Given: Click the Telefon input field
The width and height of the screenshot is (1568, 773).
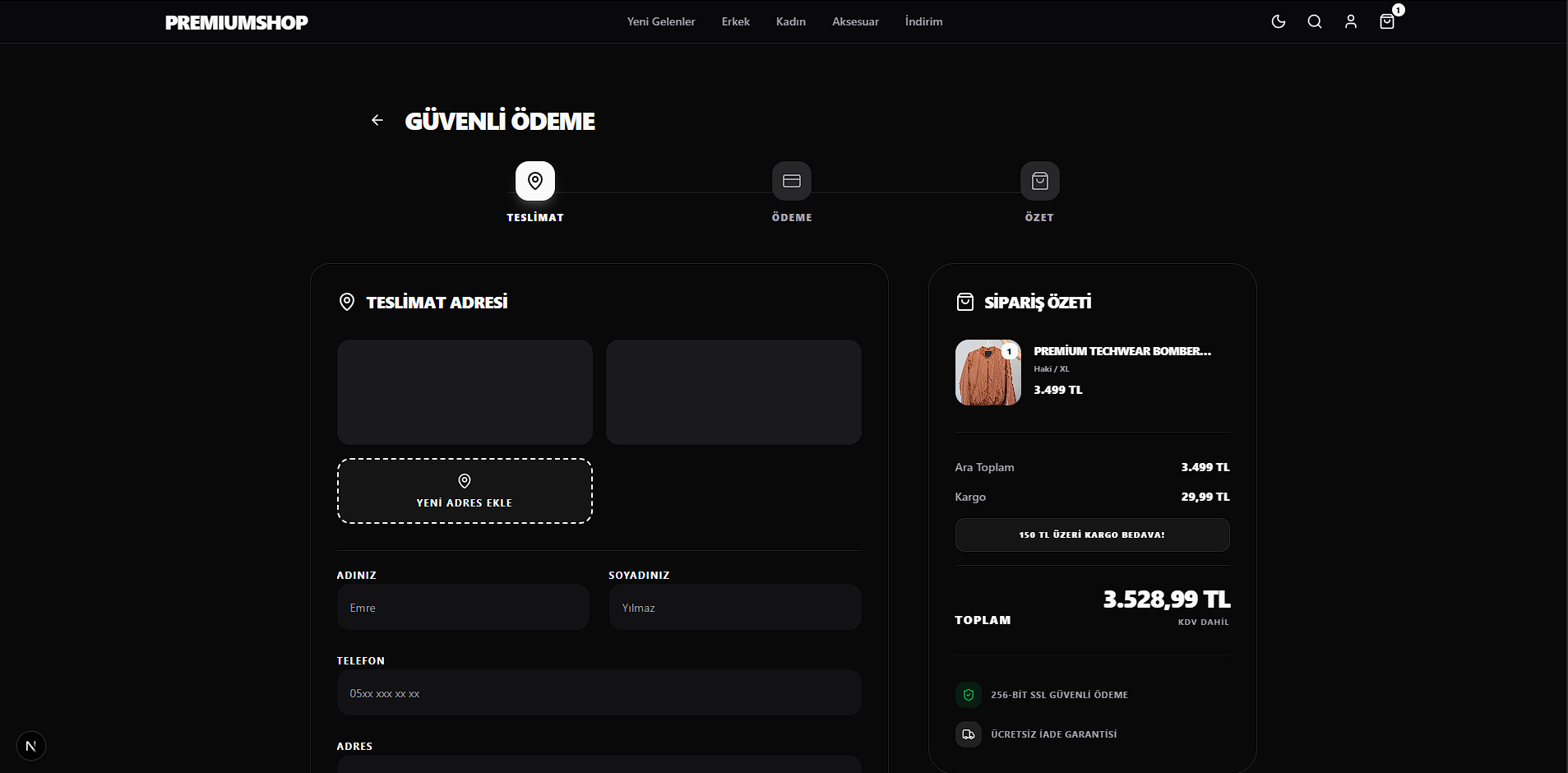Looking at the screenshot, I should 599,693.
